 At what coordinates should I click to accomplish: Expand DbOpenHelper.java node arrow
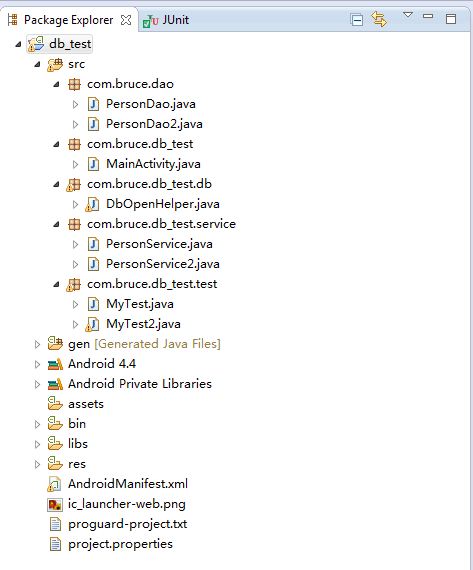click(x=75, y=205)
